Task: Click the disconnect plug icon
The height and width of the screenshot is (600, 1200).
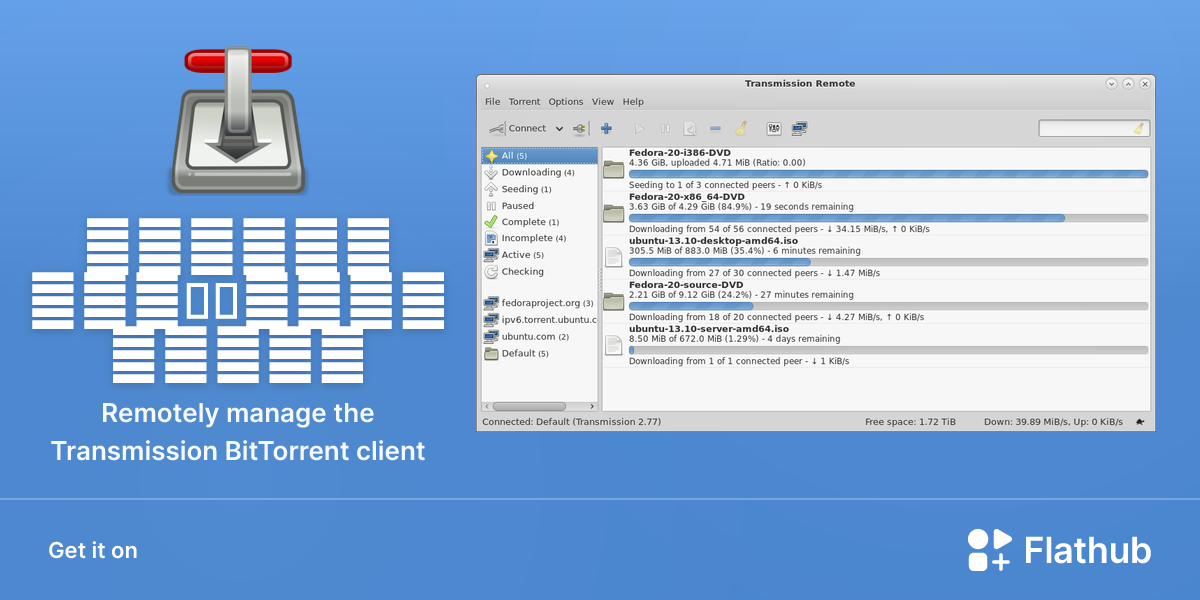Action: (x=580, y=128)
